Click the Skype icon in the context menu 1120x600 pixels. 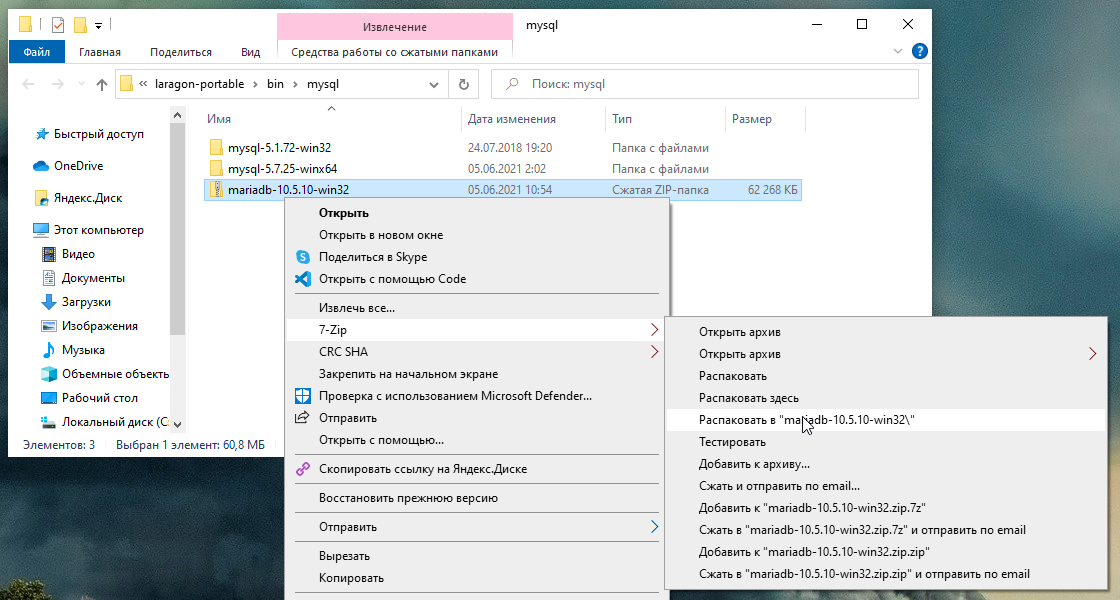coord(302,257)
